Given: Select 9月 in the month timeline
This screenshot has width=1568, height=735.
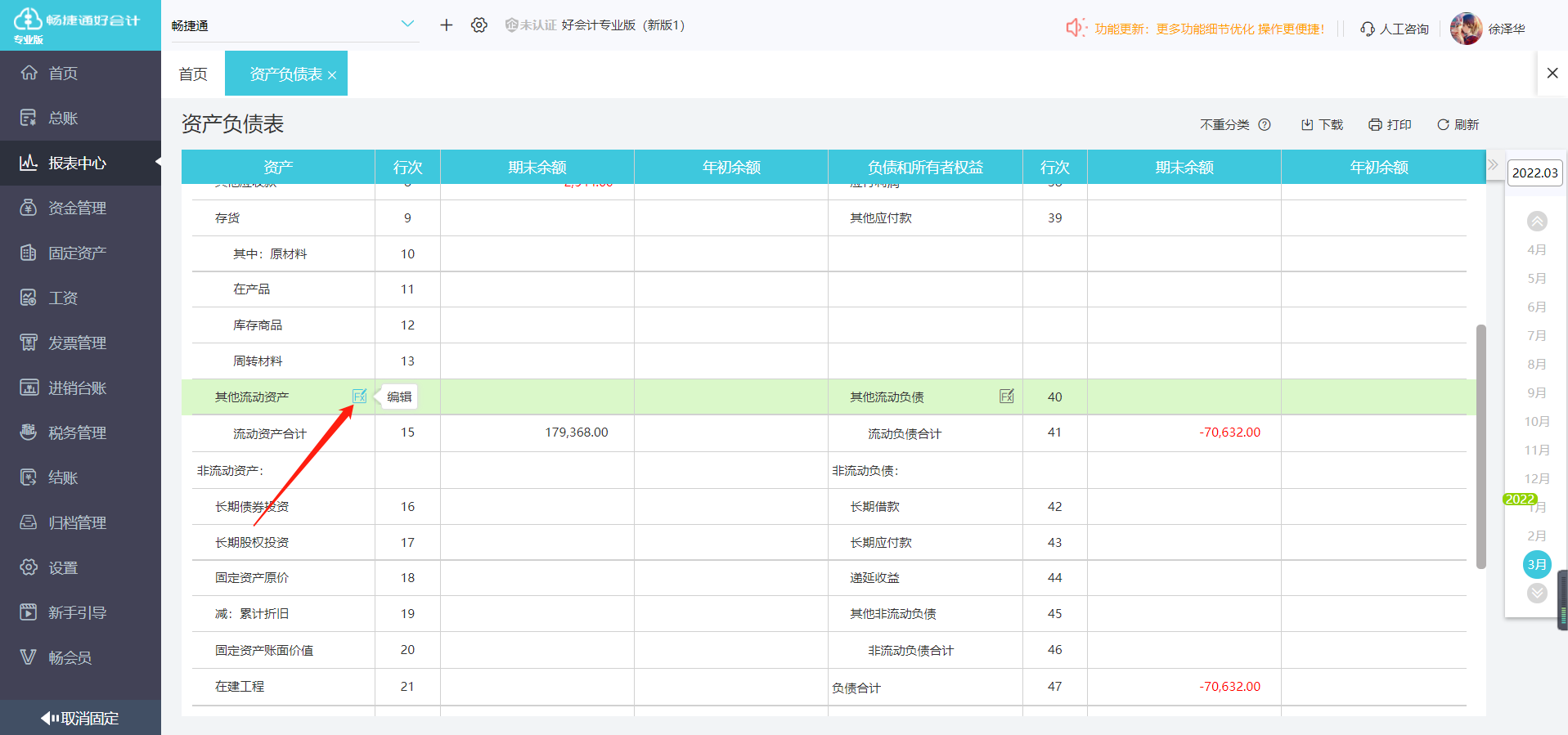Looking at the screenshot, I should [x=1537, y=392].
